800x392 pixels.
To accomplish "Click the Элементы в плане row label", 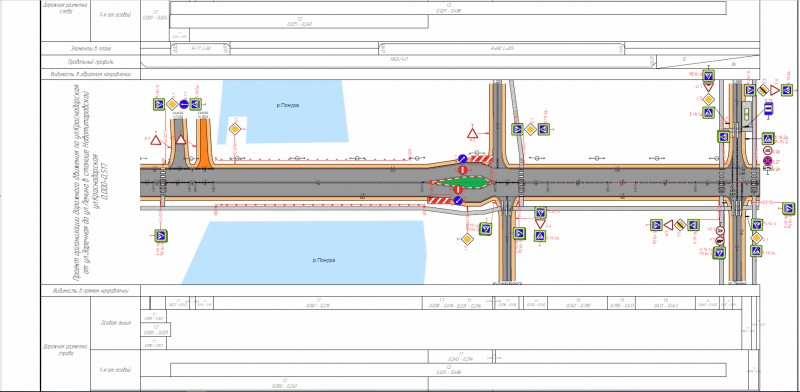I will [x=91, y=48].
